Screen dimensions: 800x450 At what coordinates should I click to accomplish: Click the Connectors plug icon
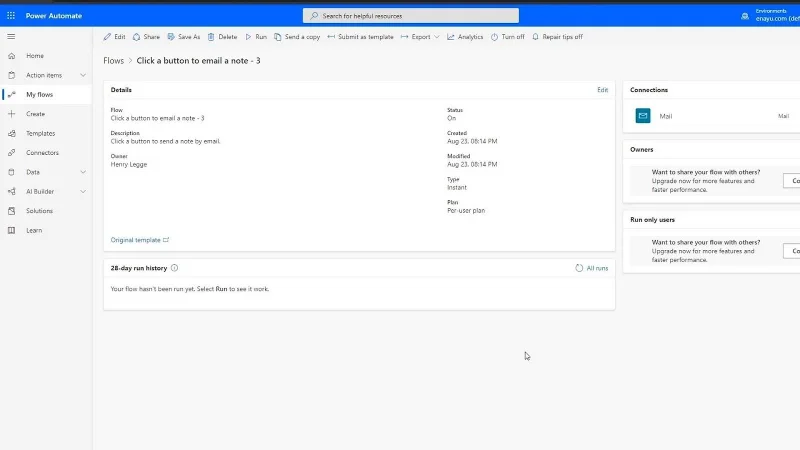[12, 153]
